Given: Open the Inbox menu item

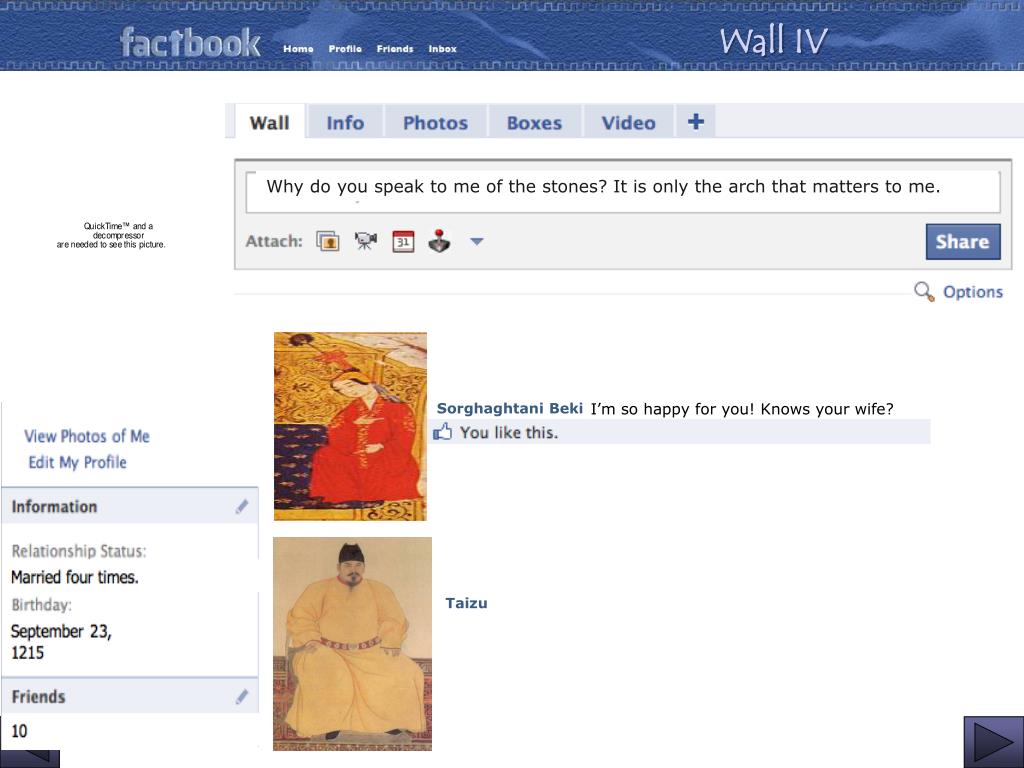Looking at the screenshot, I should (442, 49).
